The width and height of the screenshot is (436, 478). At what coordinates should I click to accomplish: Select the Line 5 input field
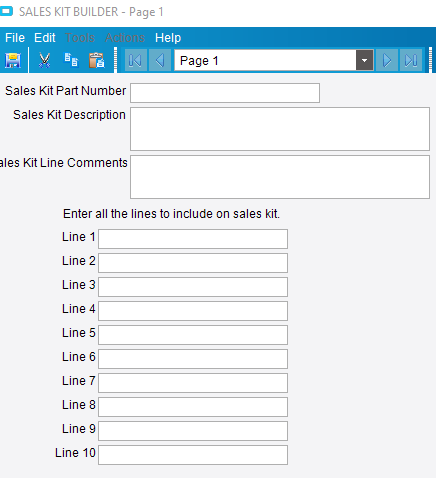(193, 335)
